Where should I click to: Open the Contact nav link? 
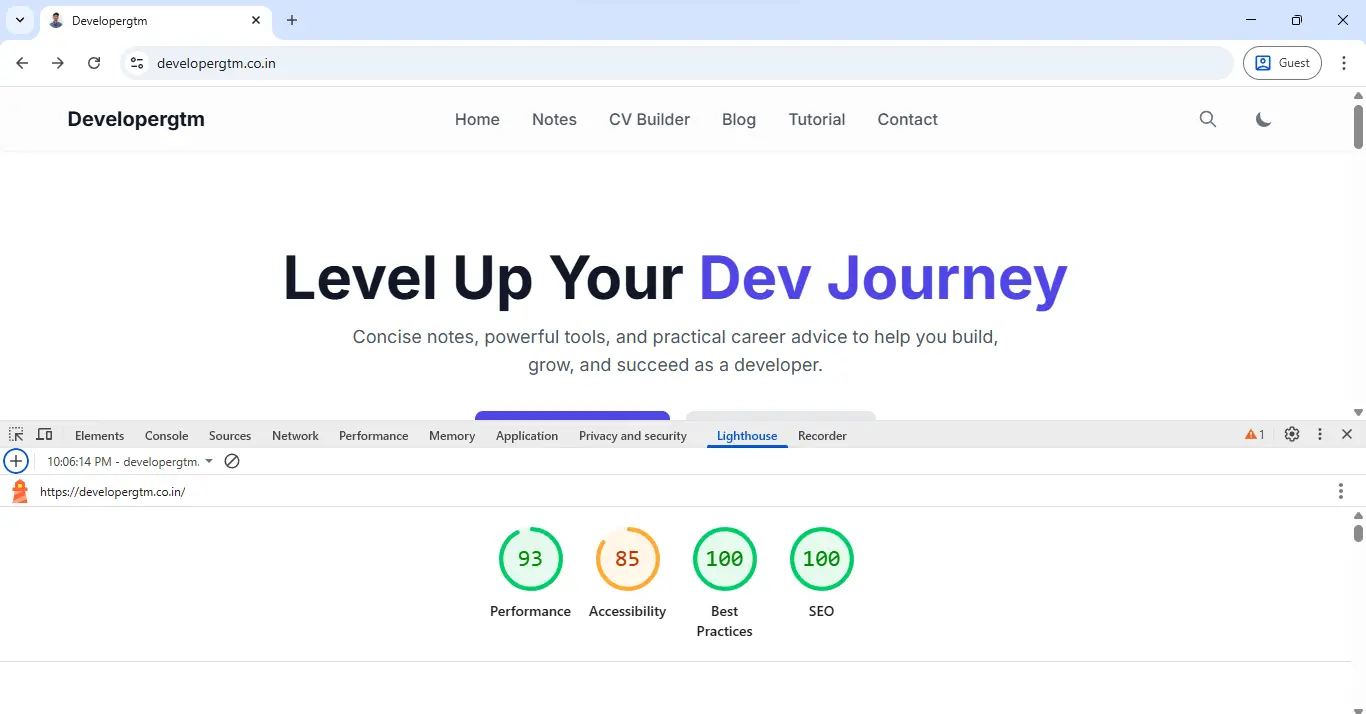pos(907,119)
